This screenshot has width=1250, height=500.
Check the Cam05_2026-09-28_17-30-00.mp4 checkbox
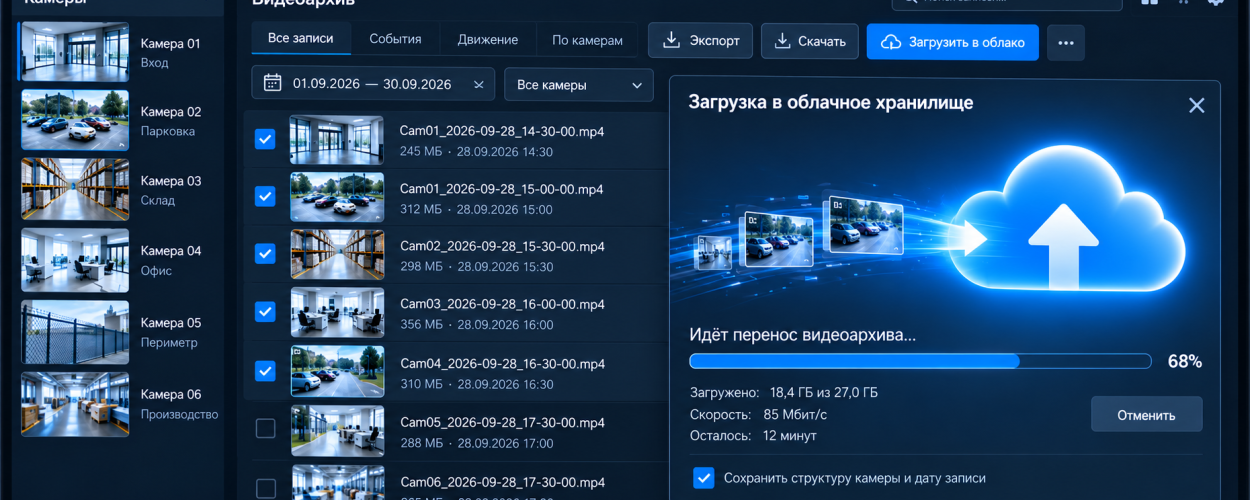tap(265, 429)
